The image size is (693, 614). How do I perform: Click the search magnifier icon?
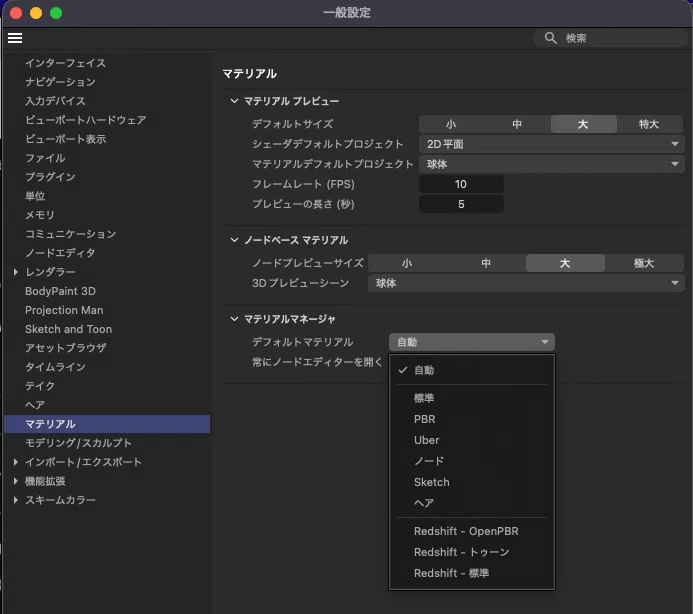click(551, 38)
